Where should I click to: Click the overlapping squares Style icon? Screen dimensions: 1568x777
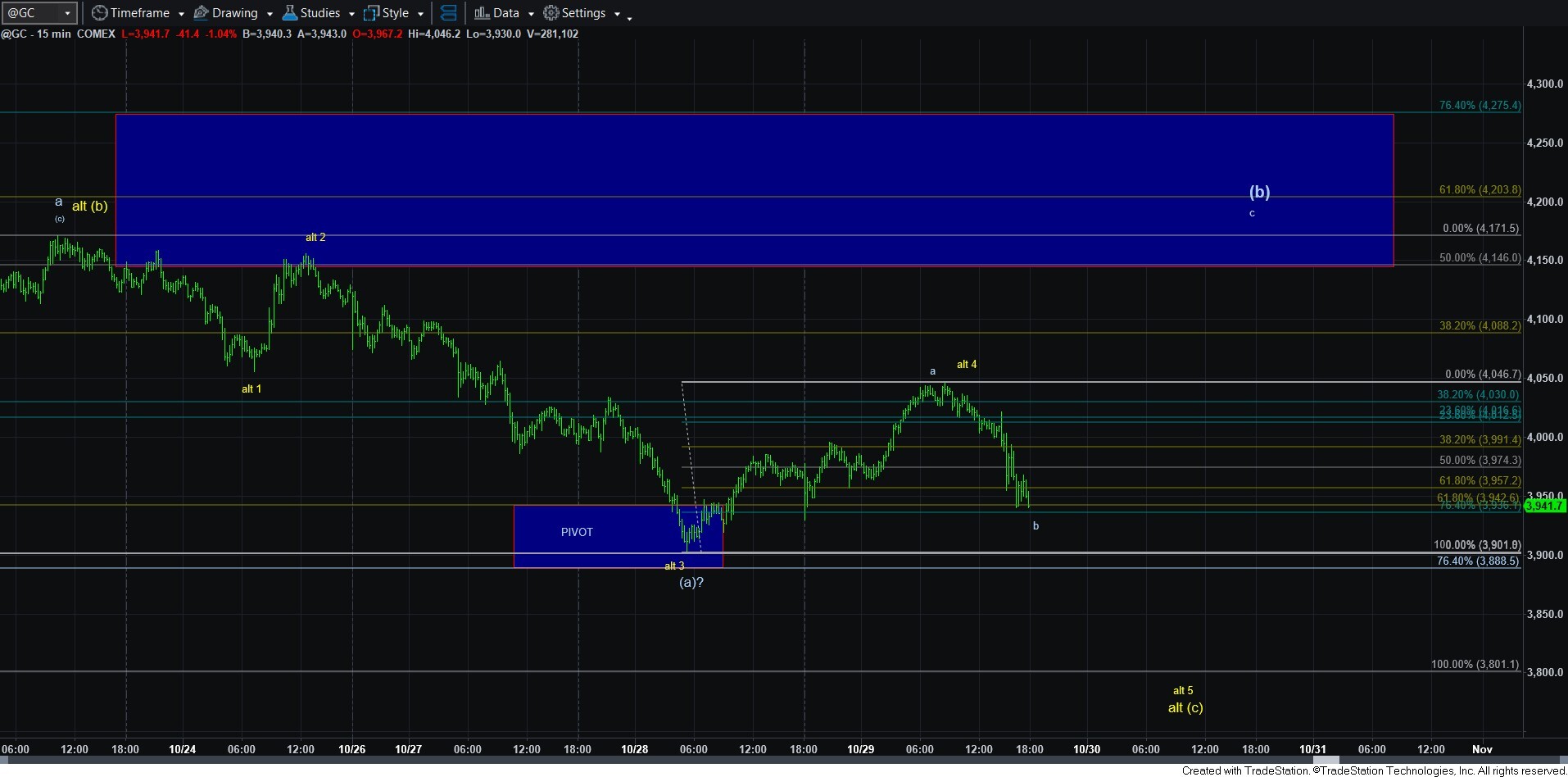[371, 13]
